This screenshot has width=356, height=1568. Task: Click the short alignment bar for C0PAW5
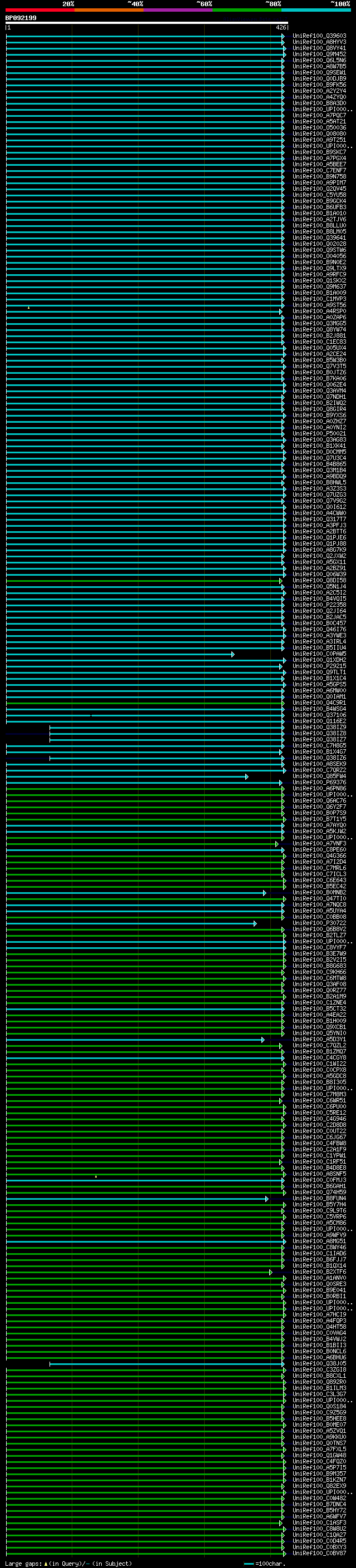[x=120, y=654]
